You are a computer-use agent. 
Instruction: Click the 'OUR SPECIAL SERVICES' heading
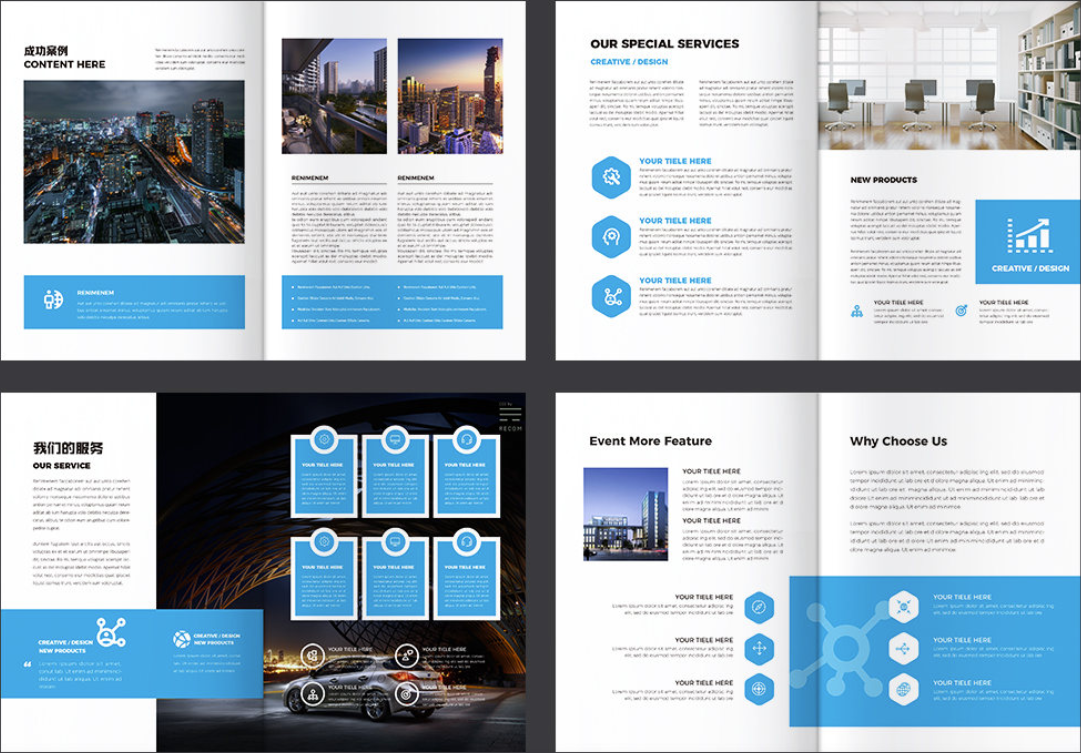pyautogui.click(x=664, y=43)
